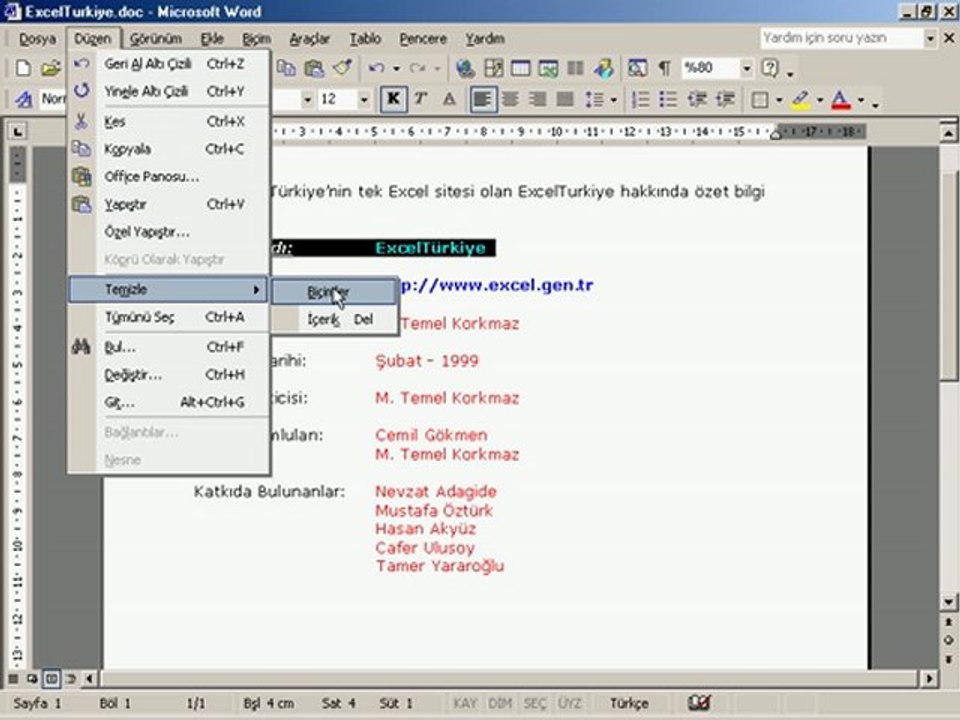Open Word Help question mark icon
The width and height of the screenshot is (960, 720).
[x=770, y=68]
